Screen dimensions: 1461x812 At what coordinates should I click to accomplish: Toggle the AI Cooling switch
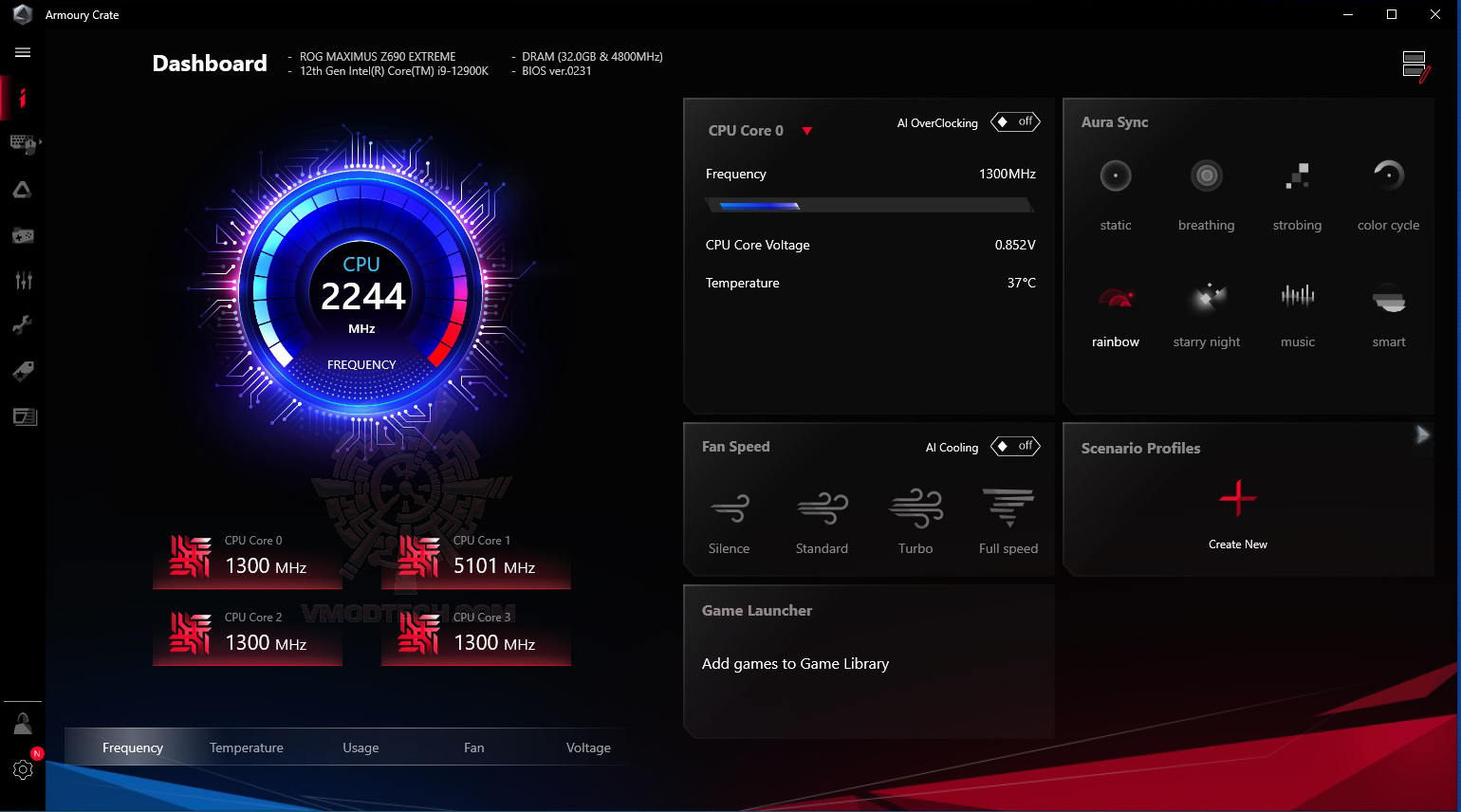[x=1015, y=446]
